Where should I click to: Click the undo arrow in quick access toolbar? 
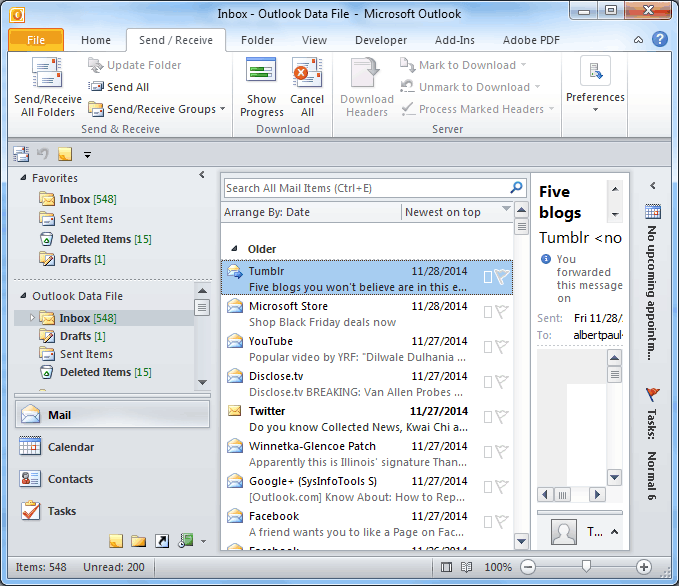coord(42,154)
